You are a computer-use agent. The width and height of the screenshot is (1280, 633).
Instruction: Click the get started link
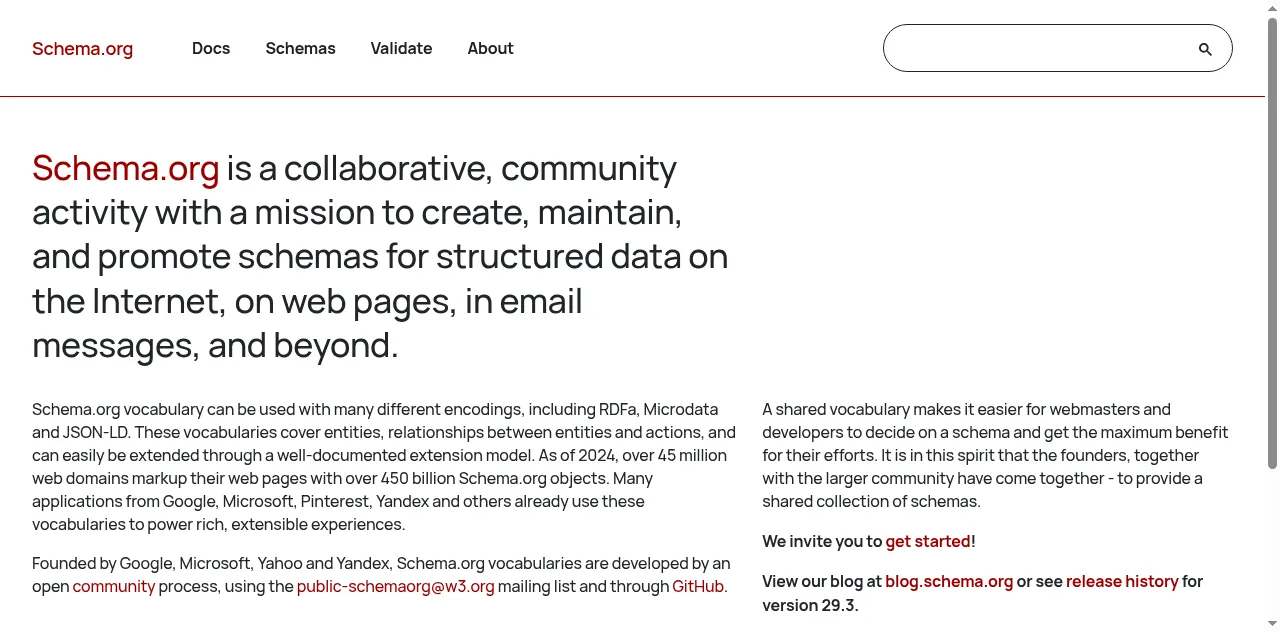[928, 541]
